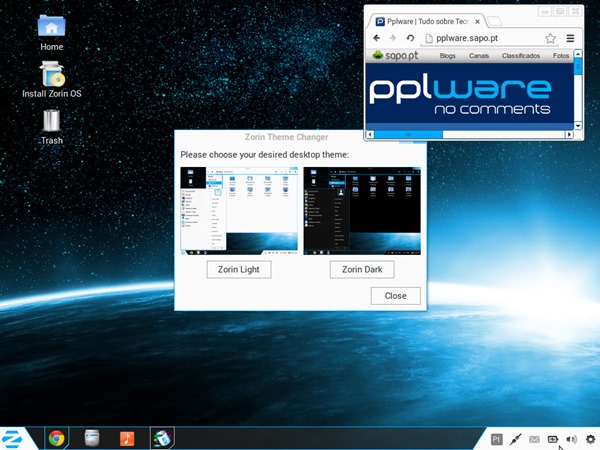Click the horizontal scrollbar right arrow
Viewport: 600px width, 450px height.
(569, 134)
